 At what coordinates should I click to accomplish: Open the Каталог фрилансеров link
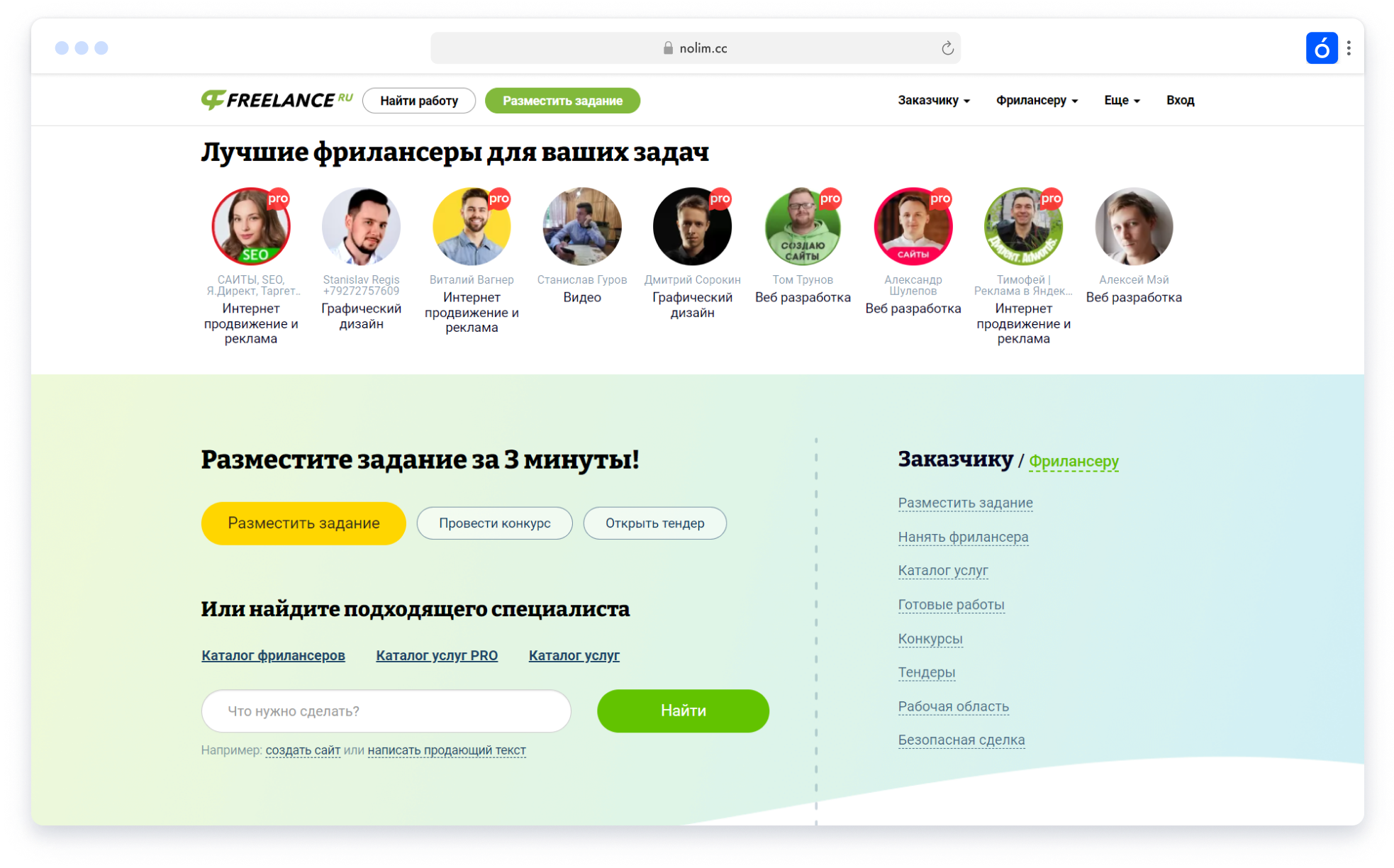tap(273, 655)
